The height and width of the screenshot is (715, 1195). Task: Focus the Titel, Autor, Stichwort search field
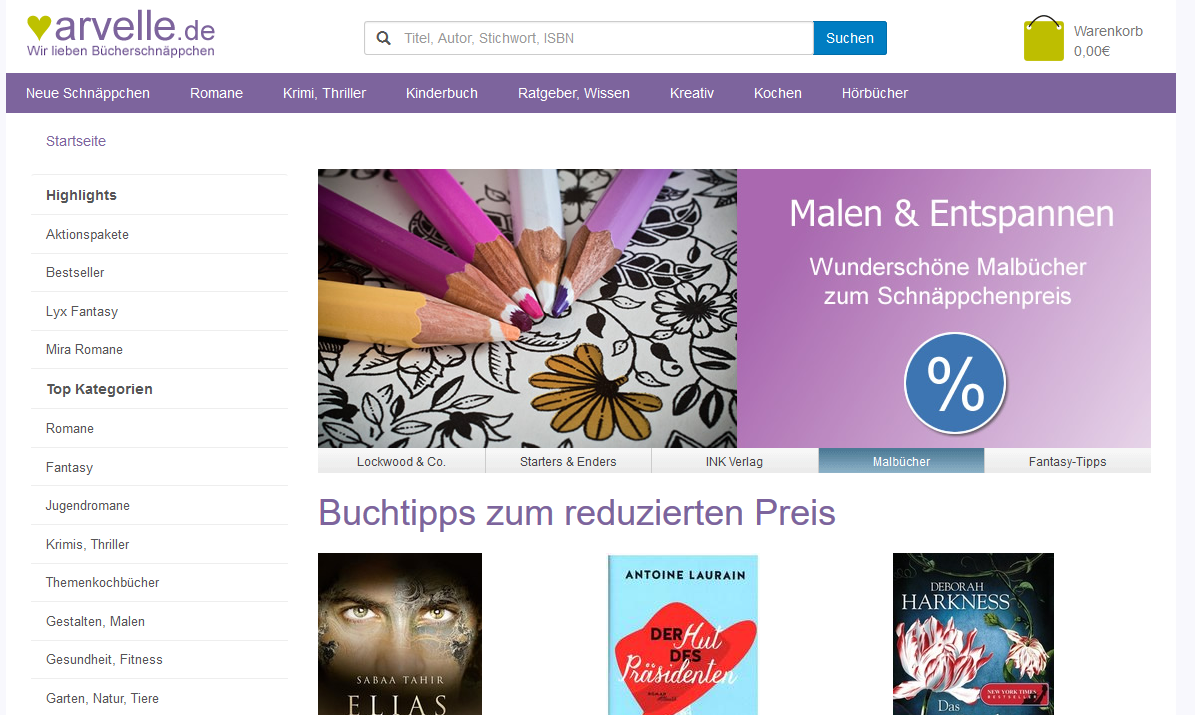click(588, 38)
